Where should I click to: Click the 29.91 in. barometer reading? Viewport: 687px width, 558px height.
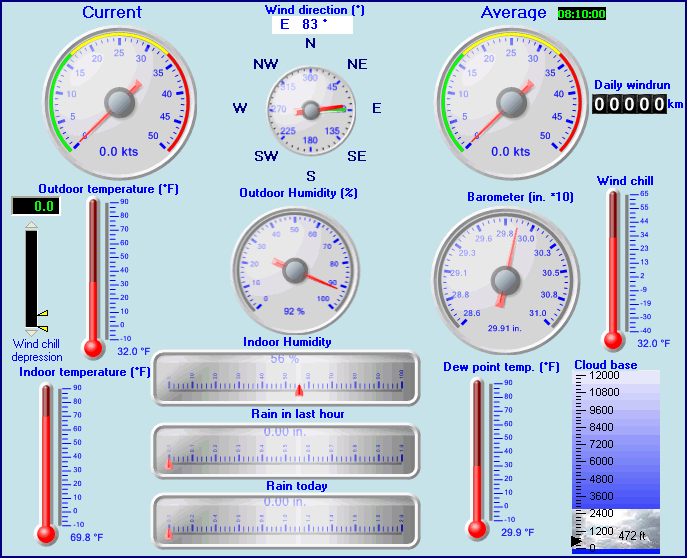pyautogui.click(x=504, y=328)
